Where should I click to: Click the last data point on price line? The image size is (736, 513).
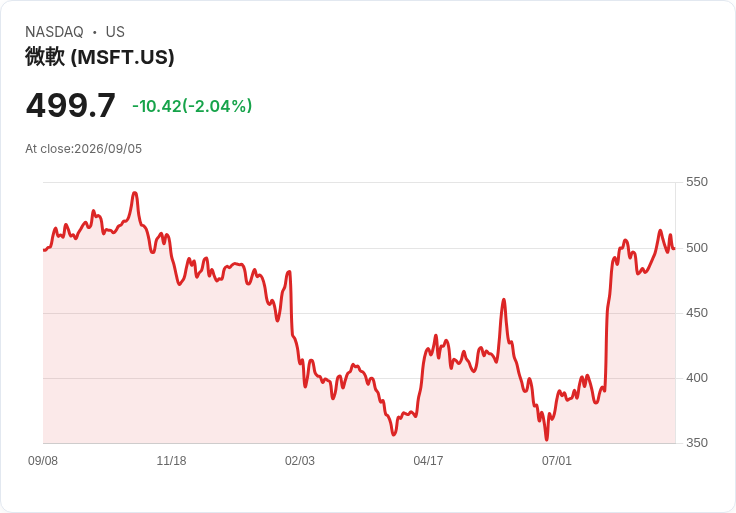click(x=675, y=249)
